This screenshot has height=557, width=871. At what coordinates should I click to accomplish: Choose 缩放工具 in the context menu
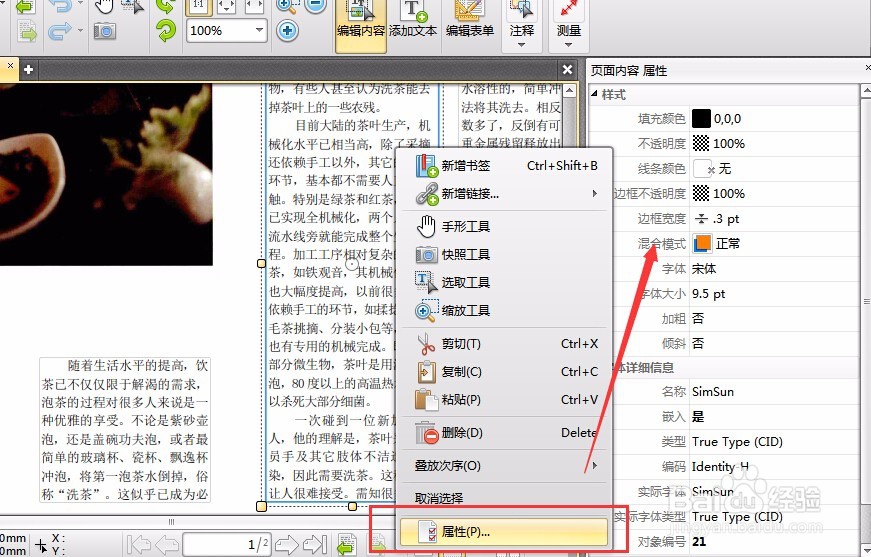[x=506, y=310]
